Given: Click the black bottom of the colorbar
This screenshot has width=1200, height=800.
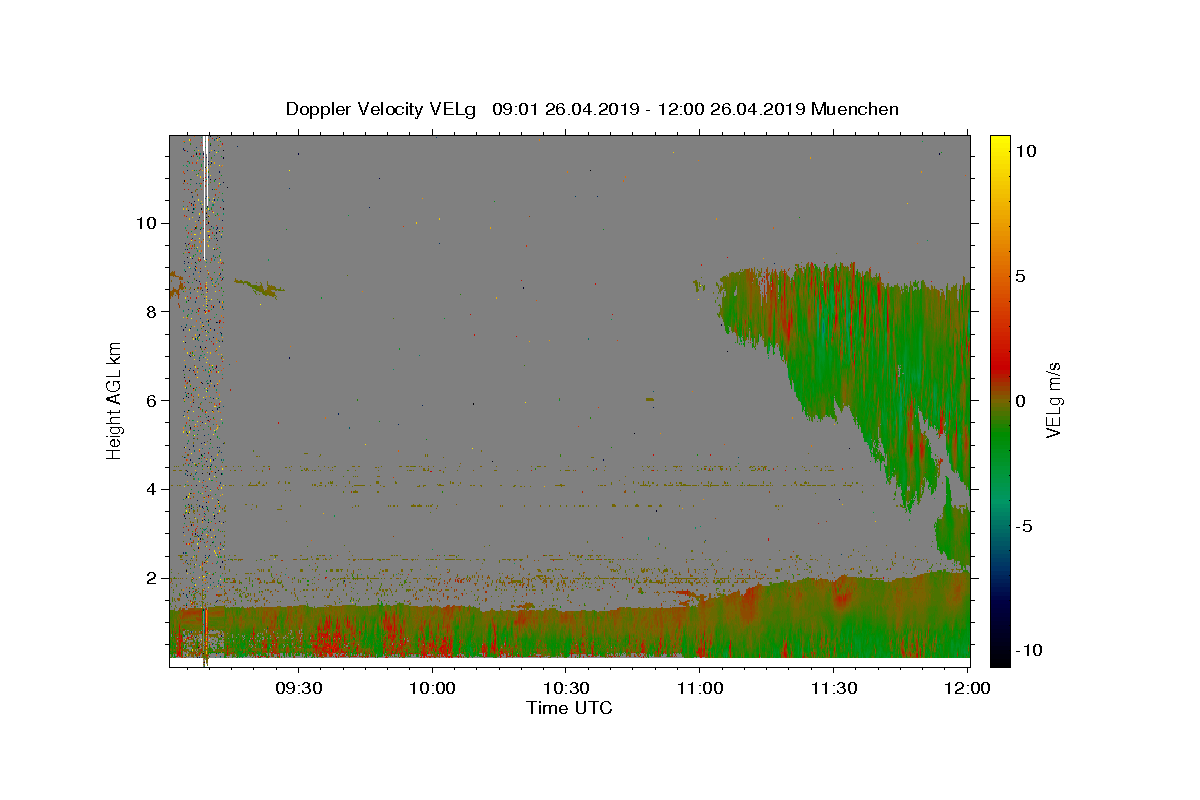Looking at the screenshot, I should 999,655.
